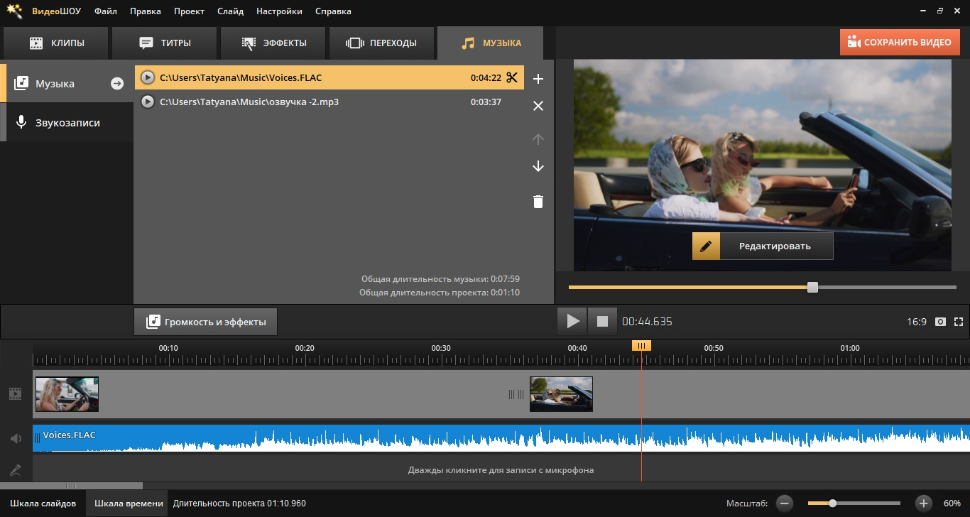970x517 pixels.
Task: Open the Переходы tab
Action: (382, 43)
